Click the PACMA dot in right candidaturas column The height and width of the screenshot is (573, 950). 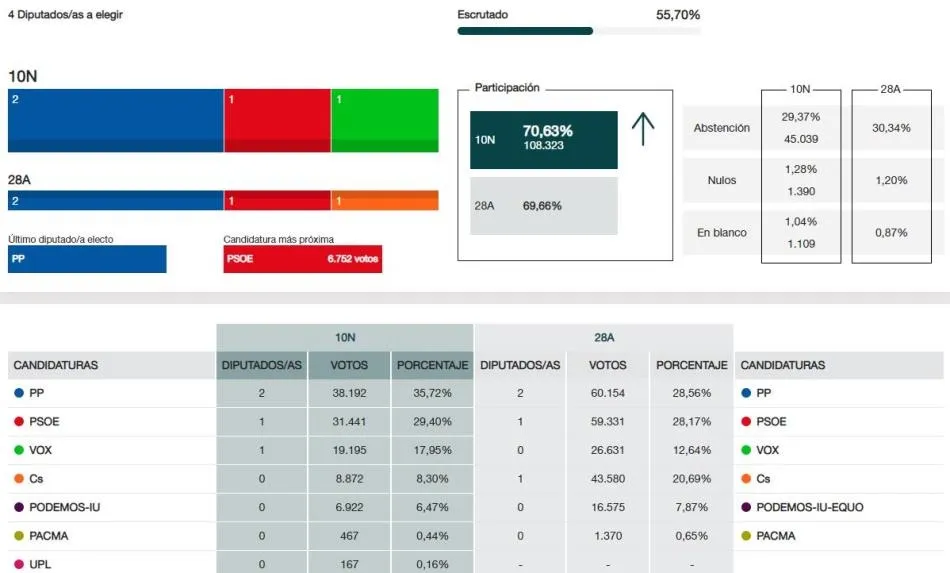coord(746,536)
